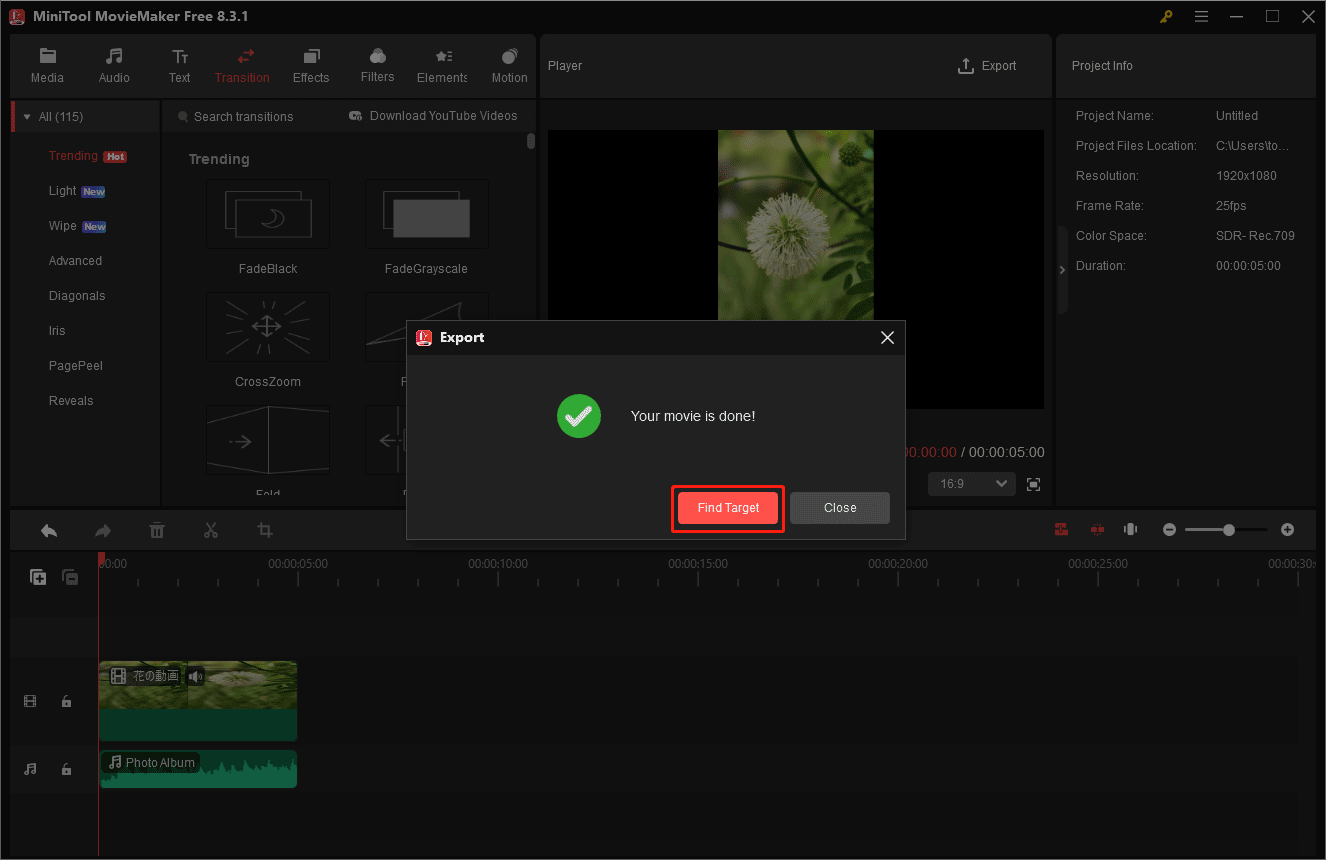The image size is (1326, 860).
Task: Open the Audio tab
Action: [x=114, y=66]
